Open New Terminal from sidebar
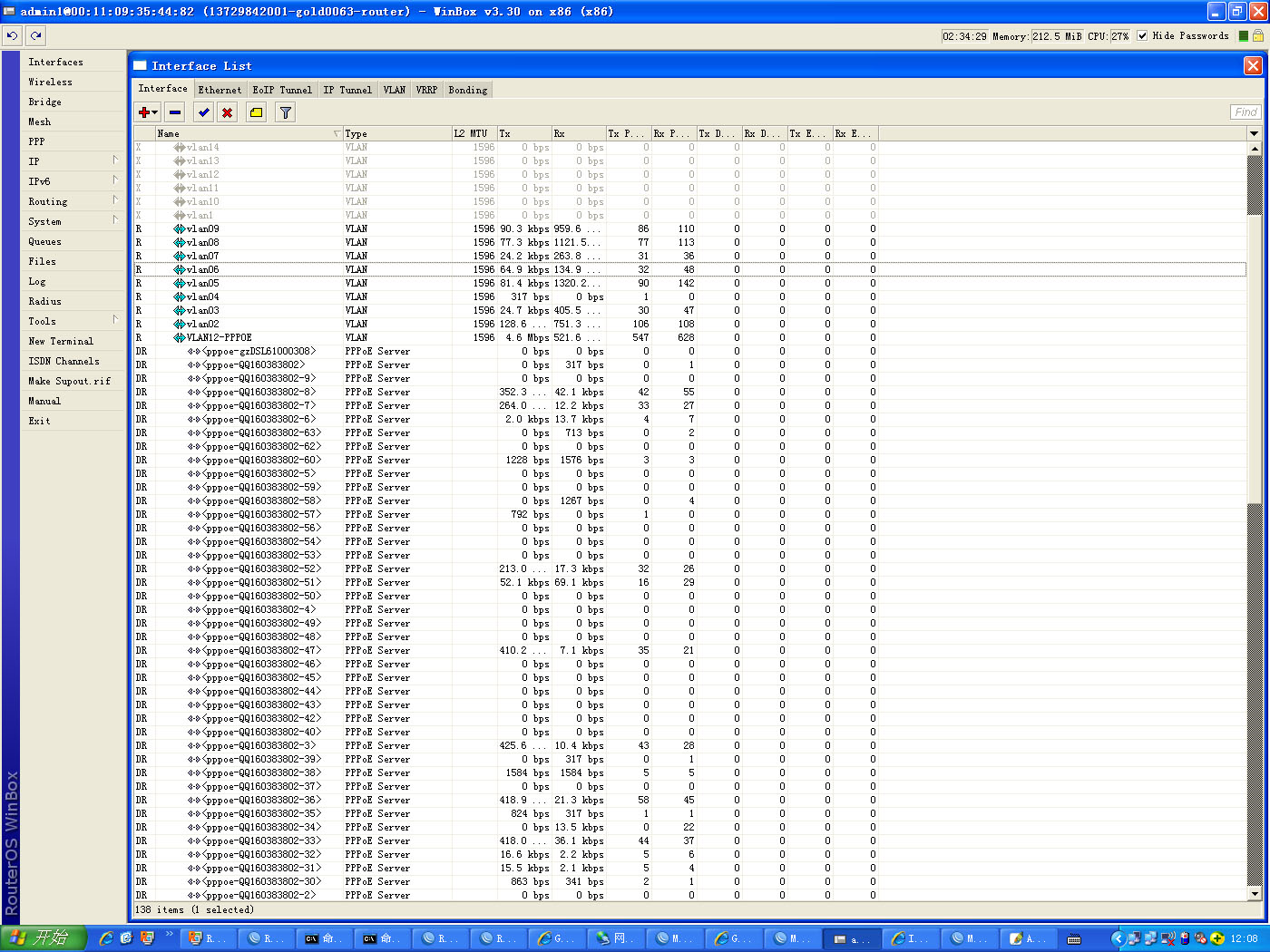 (x=74, y=341)
